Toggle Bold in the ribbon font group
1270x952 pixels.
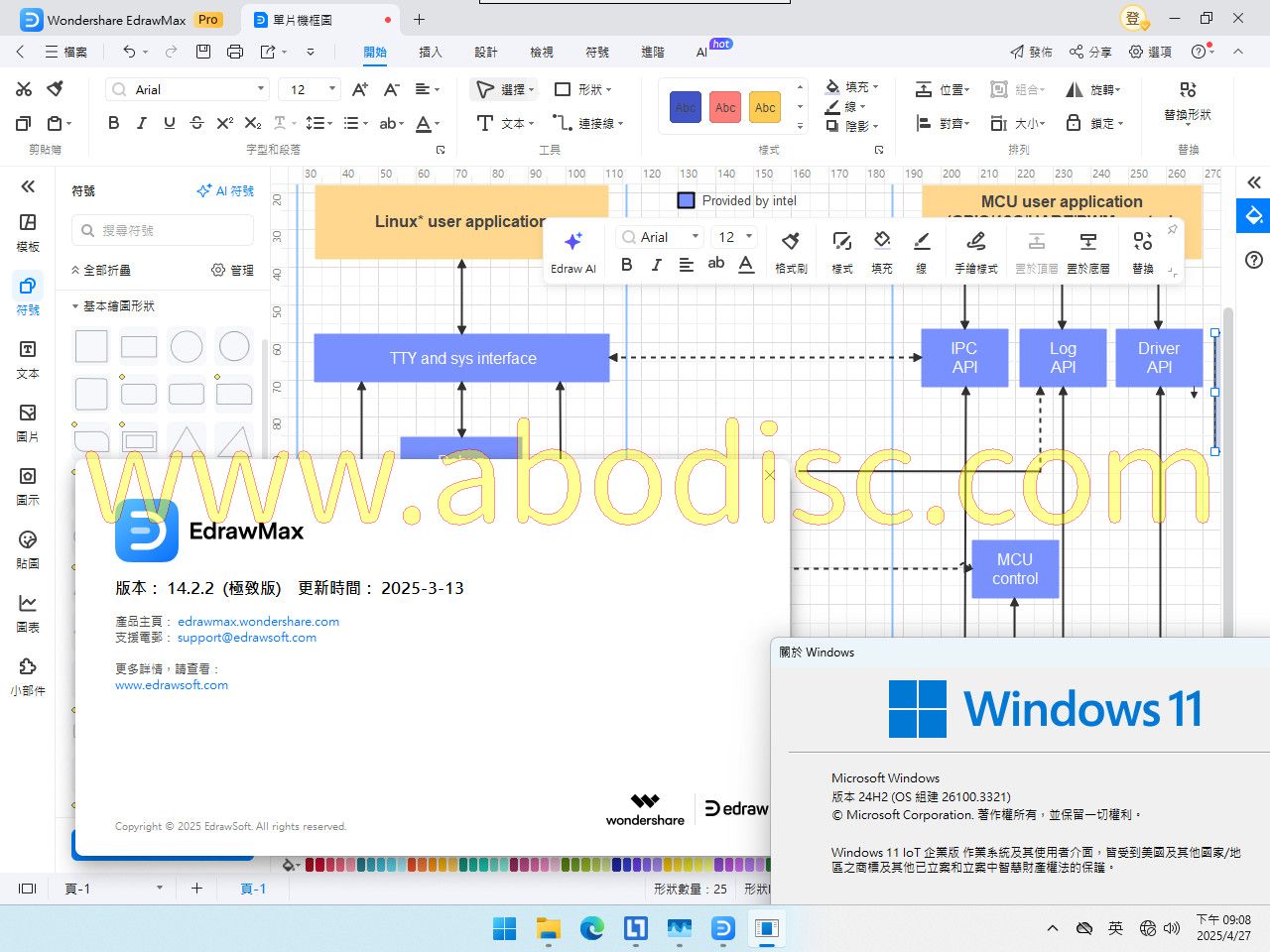(x=114, y=123)
